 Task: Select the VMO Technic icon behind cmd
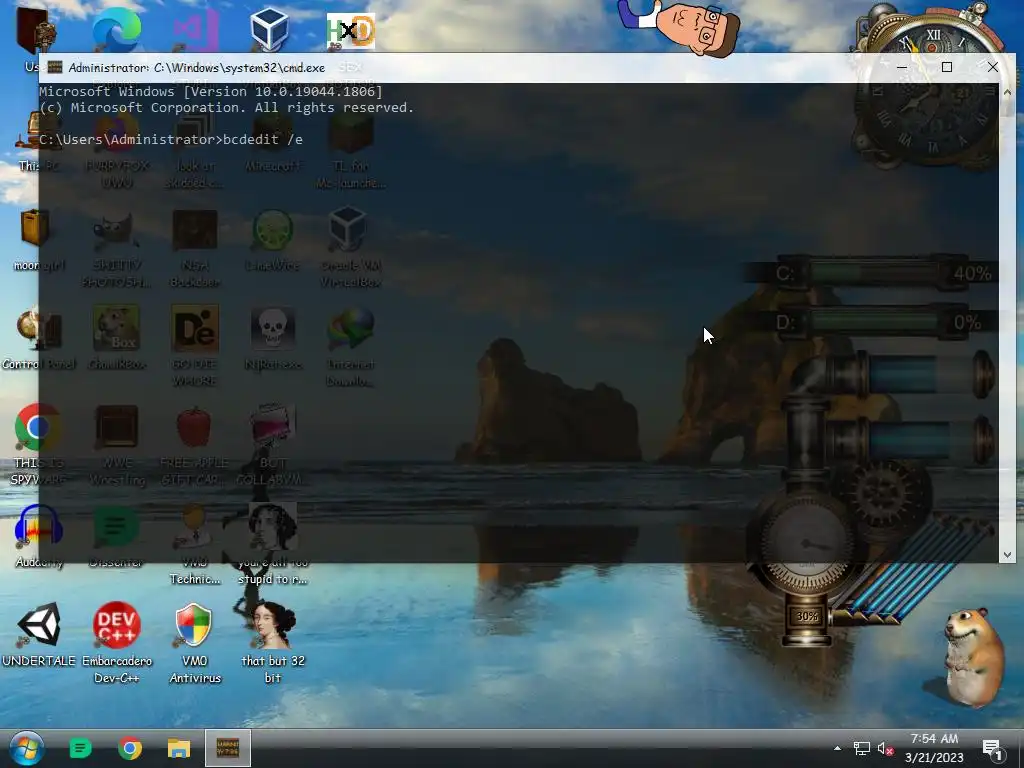[195, 544]
